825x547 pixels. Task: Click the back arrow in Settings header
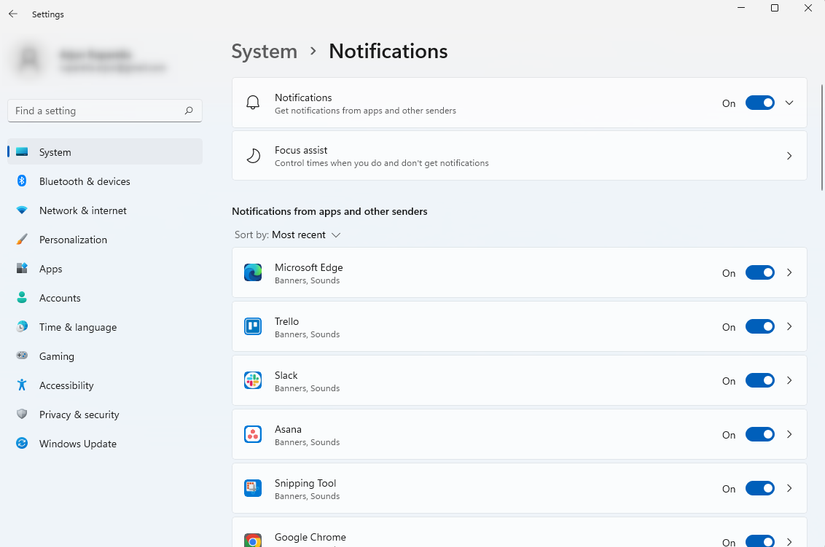(x=13, y=14)
